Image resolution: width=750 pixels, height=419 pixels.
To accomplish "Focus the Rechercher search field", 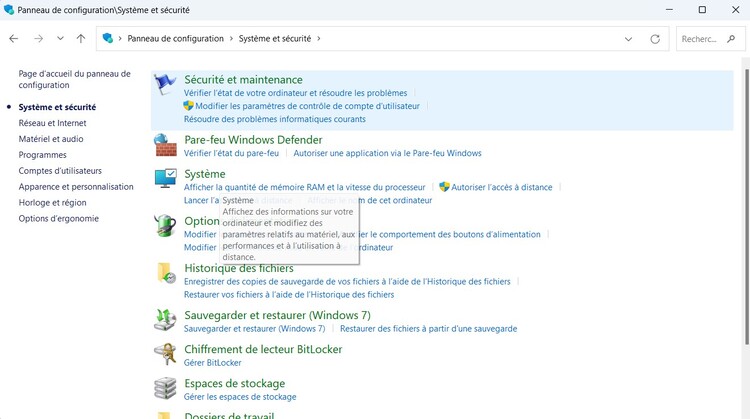I will 711,39.
